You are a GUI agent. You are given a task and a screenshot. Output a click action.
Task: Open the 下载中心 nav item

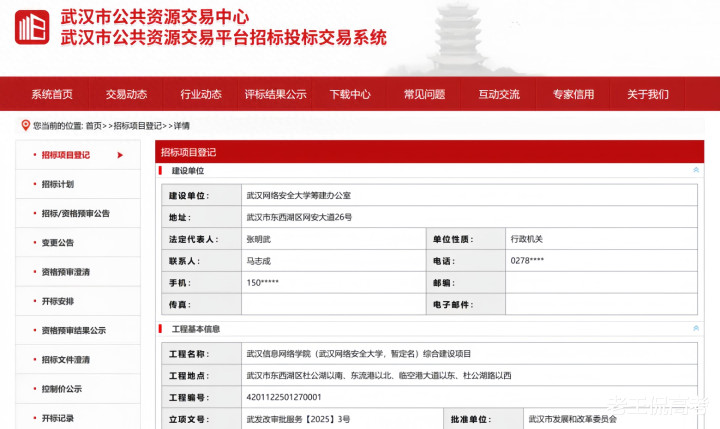(x=350, y=94)
